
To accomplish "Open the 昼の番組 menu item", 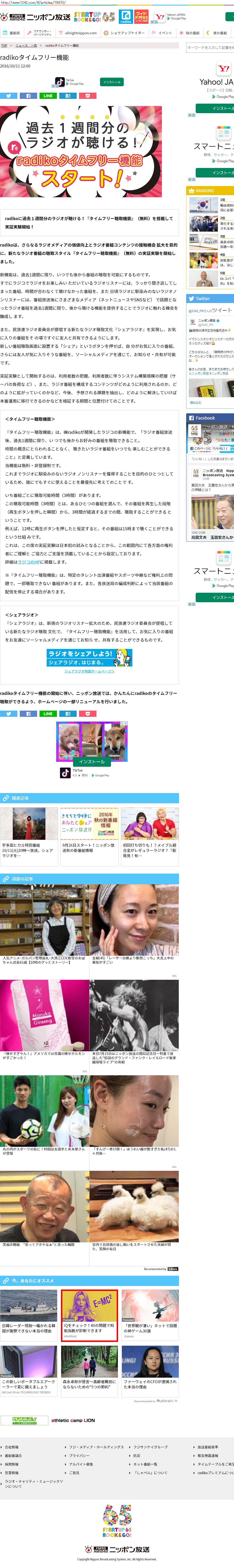I will (190, 33).
